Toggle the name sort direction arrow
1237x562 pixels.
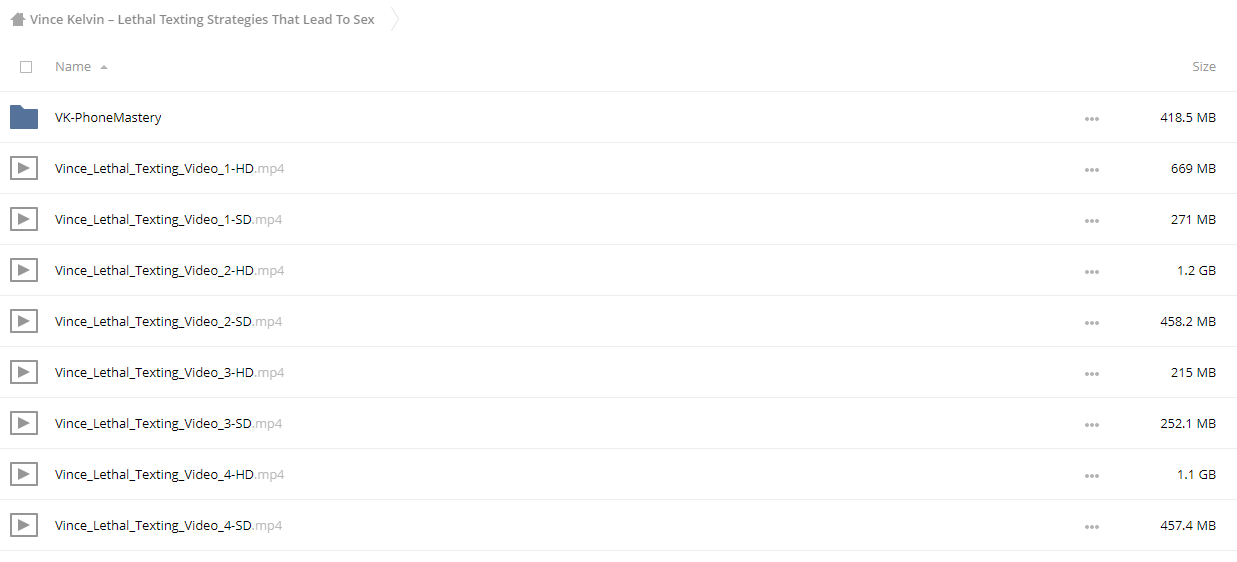point(104,67)
